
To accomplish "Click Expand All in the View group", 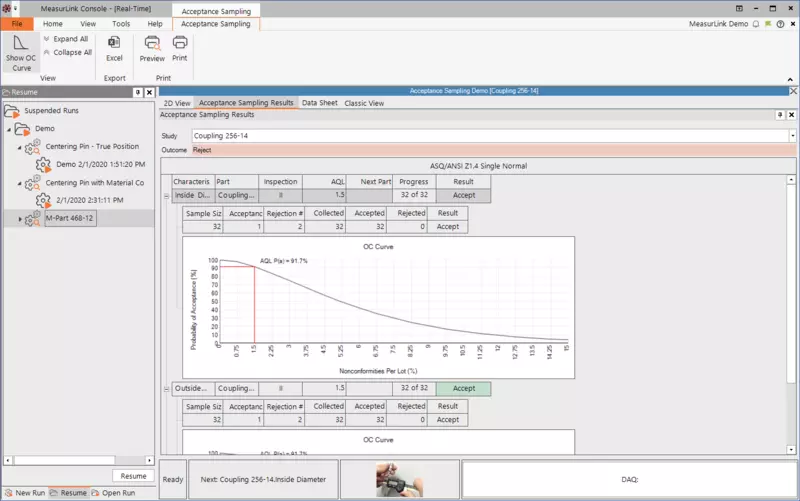I will tap(66, 39).
